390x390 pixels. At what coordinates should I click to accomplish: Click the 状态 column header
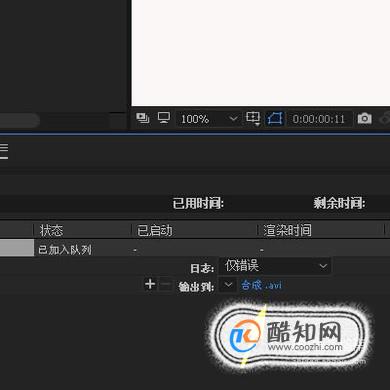coord(51,230)
